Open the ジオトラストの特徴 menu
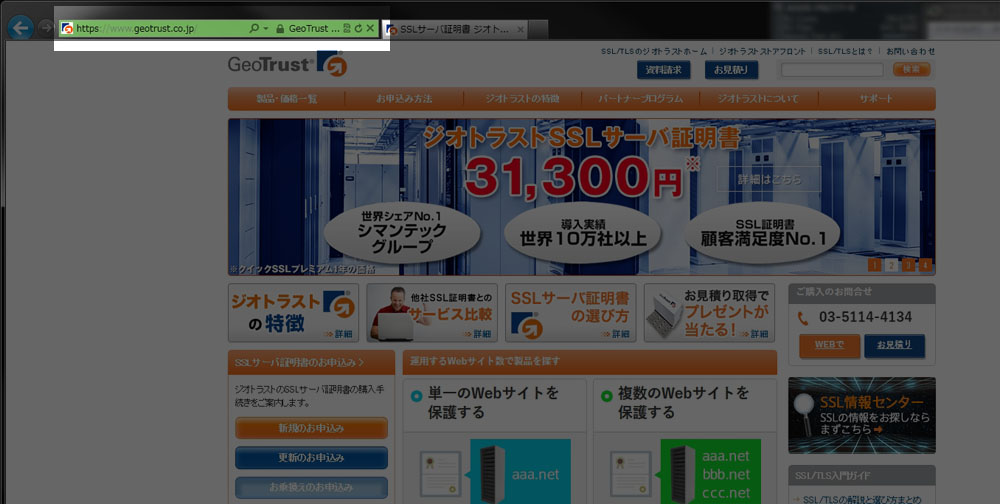 [x=522, y=99]
